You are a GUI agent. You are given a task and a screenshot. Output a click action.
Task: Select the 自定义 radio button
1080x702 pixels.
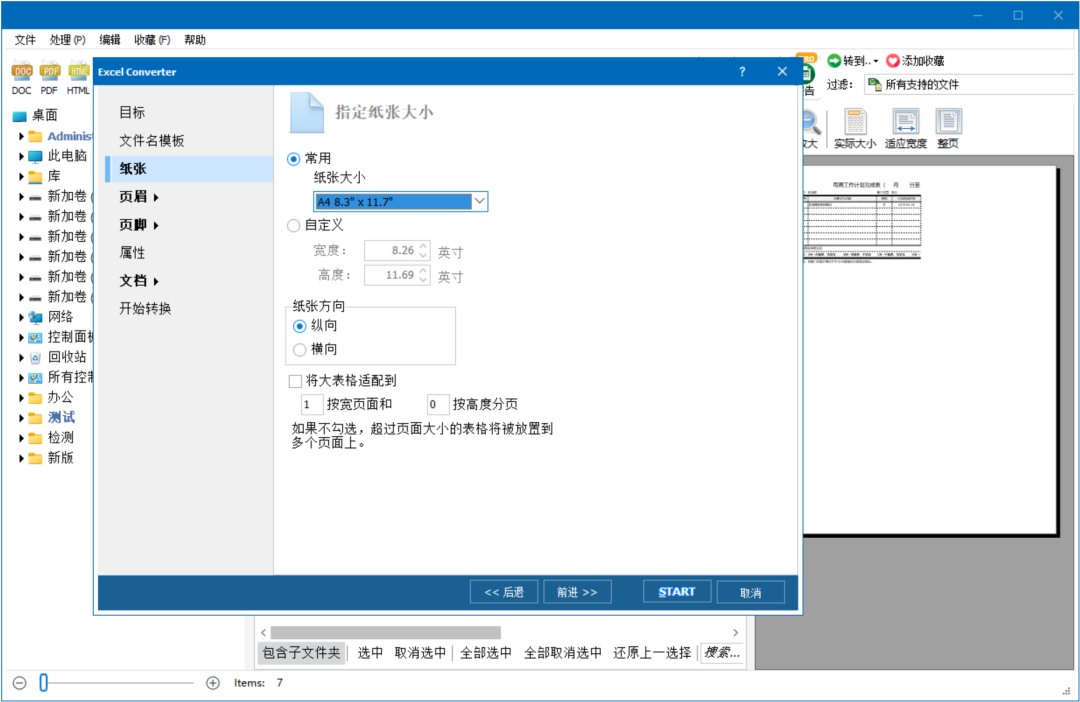click(293, 225)
